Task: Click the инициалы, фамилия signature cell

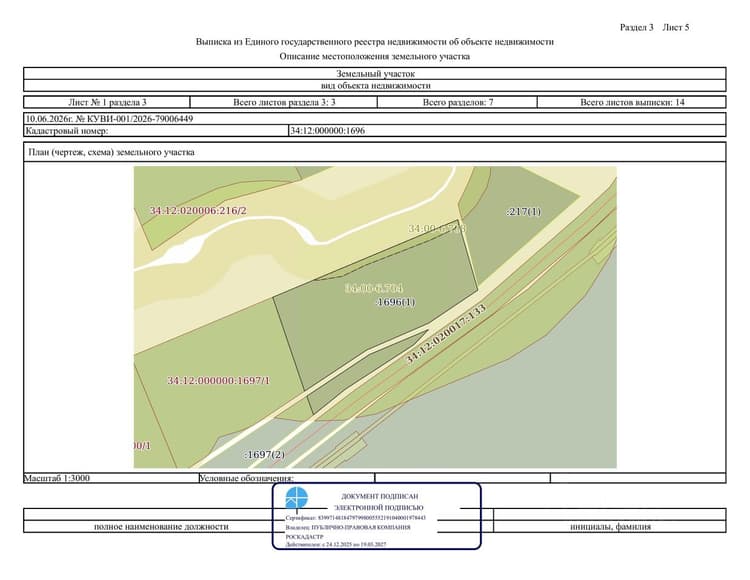Action: [x=610, y=526]
